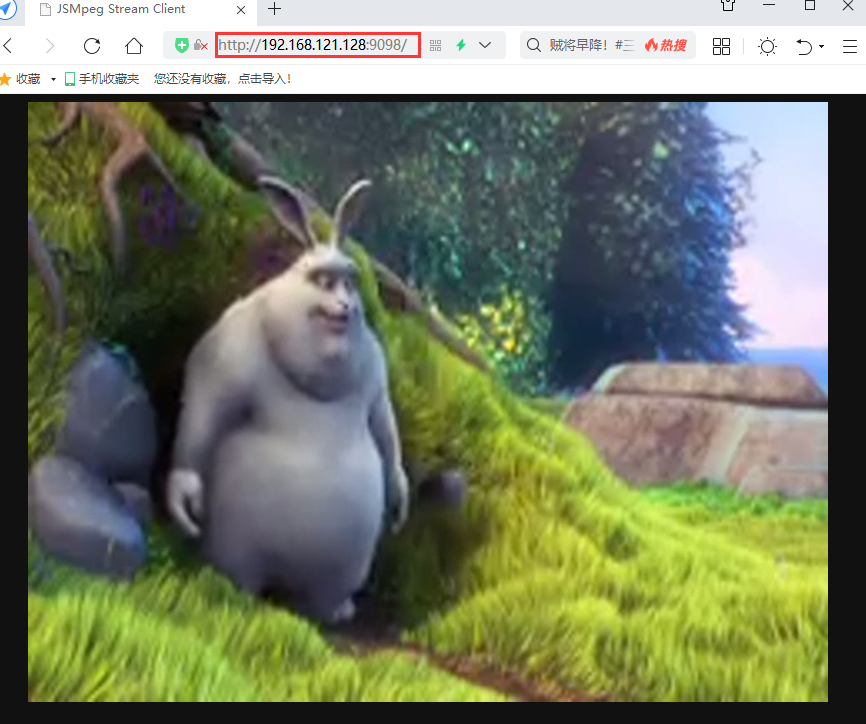Close the JSMpeg Stream Client tab
This screenshot has width=866, height=724.
[x=241, y=10]
